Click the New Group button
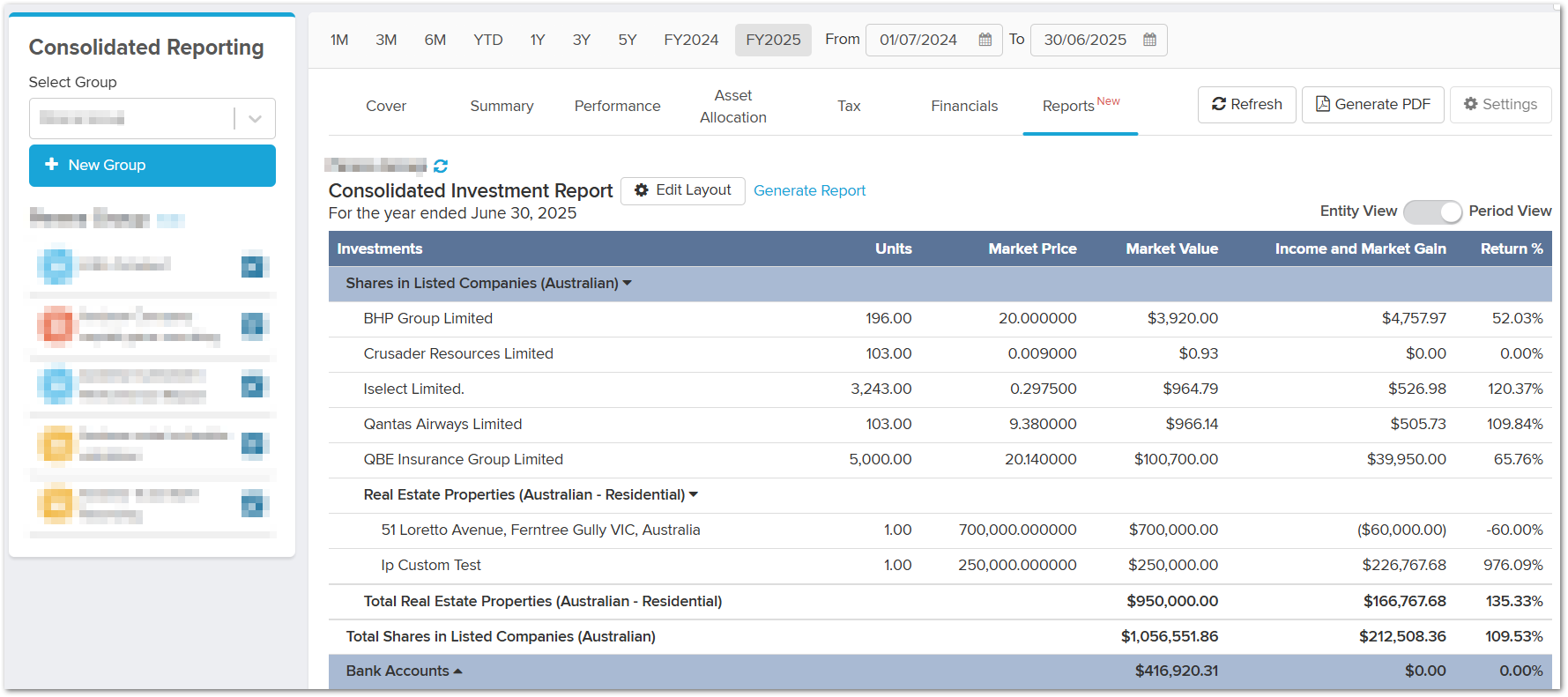This screenshot has height=697, width=1568. tap(152, 166)
